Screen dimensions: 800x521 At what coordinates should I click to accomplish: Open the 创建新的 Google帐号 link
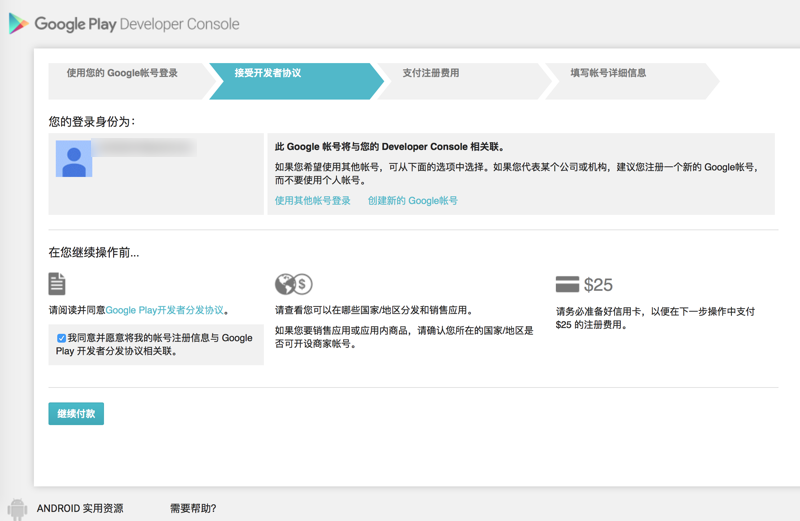pos(413,201)
